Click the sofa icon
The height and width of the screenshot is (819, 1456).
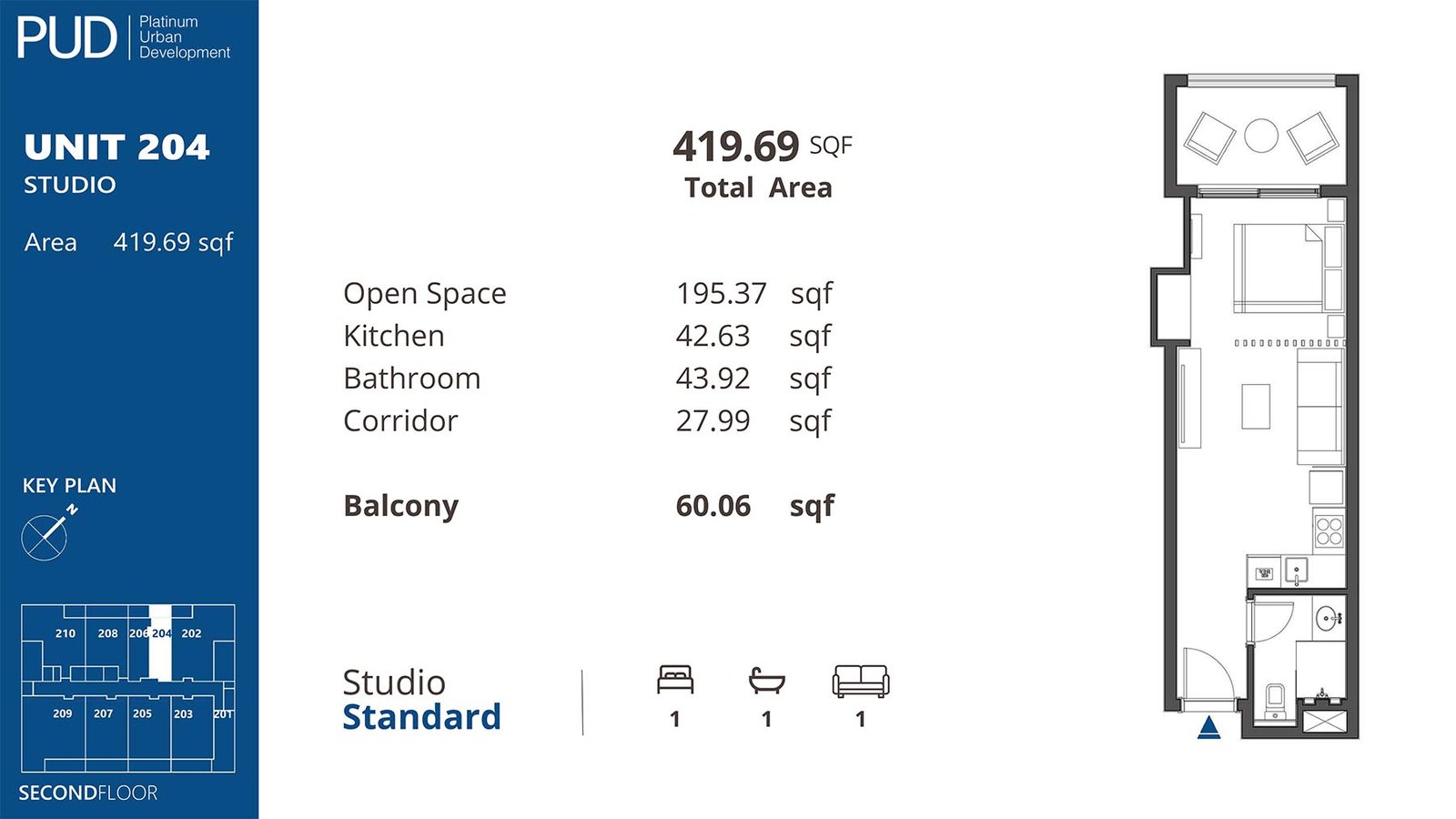click(860, 681)
